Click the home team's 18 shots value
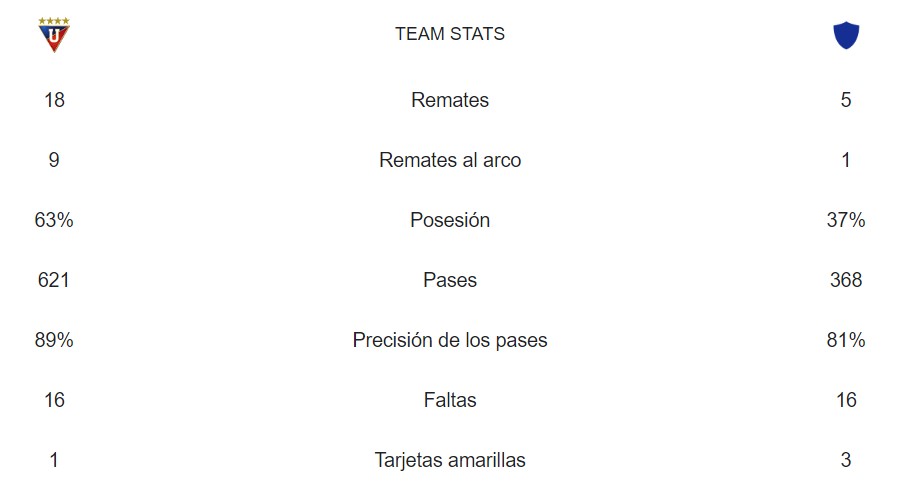 tap(54, 100)
